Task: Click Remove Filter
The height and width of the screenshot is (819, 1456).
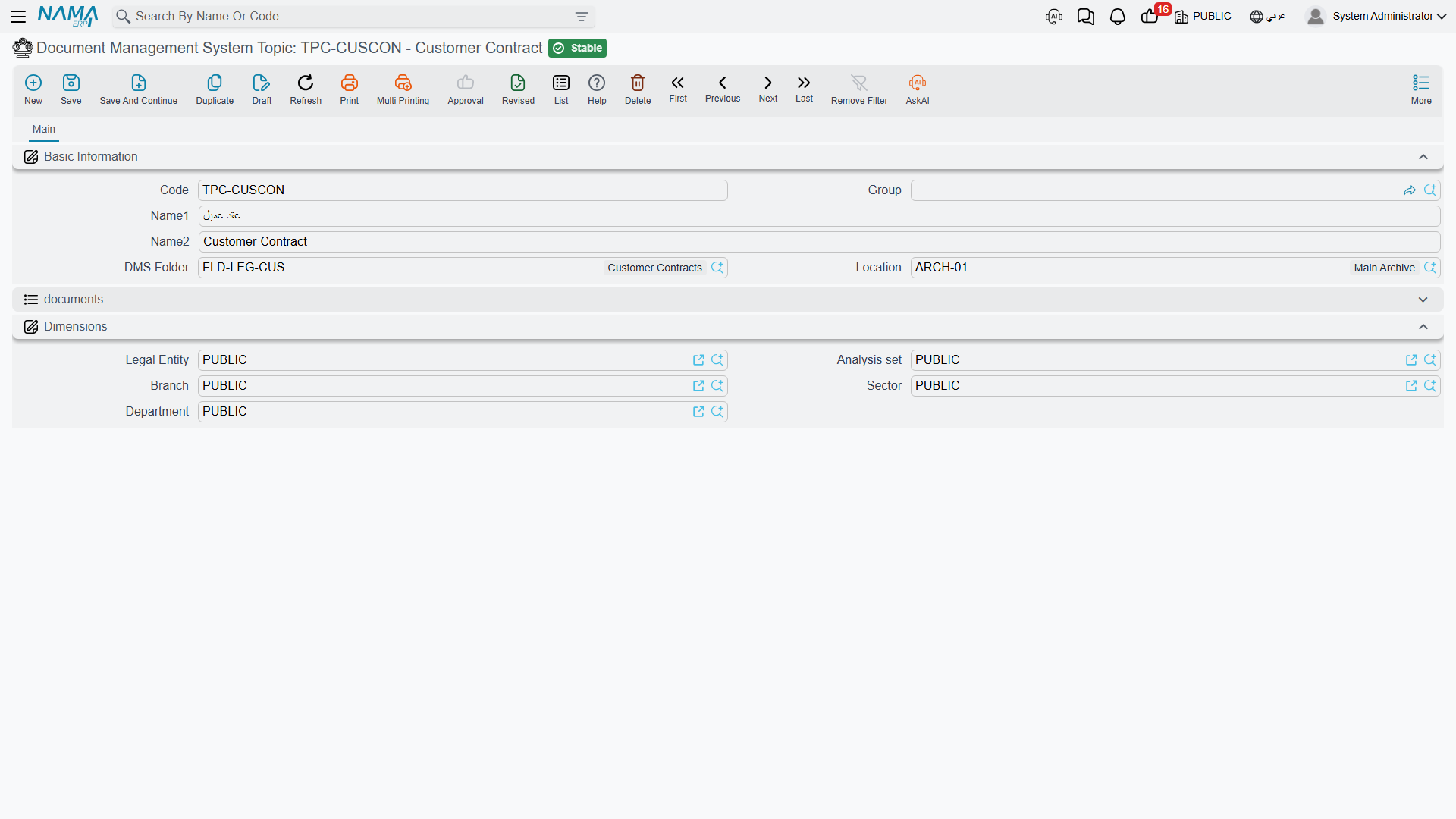Action: (x=859, y=89)
